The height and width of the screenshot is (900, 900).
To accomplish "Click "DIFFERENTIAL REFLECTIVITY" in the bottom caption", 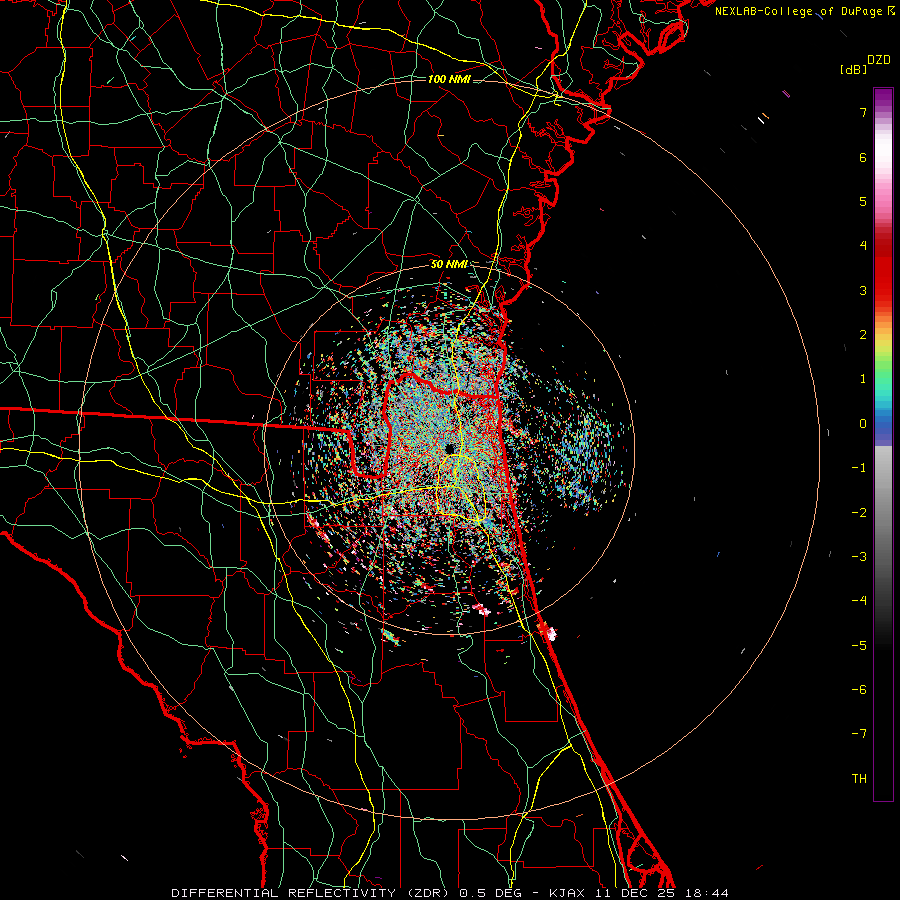I will coord(284,893).
